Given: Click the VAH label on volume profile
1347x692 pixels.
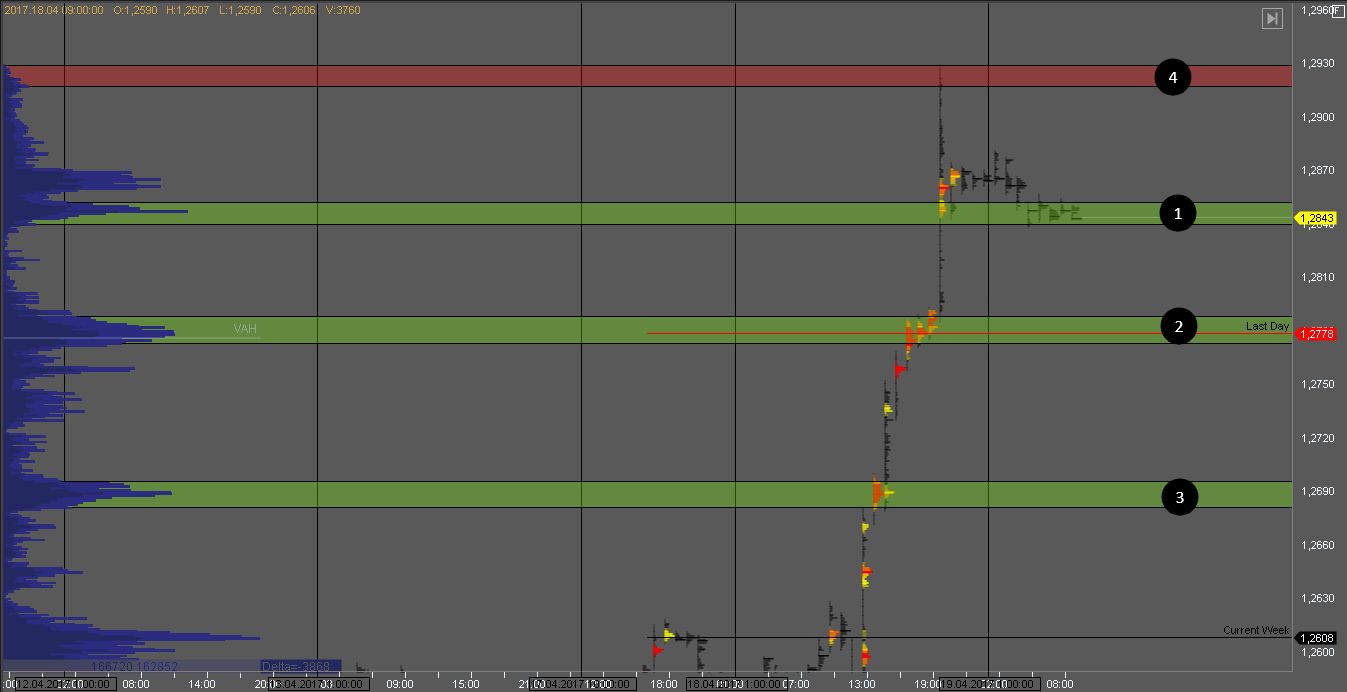Looking at the screenshot, I should click(245, 328).
